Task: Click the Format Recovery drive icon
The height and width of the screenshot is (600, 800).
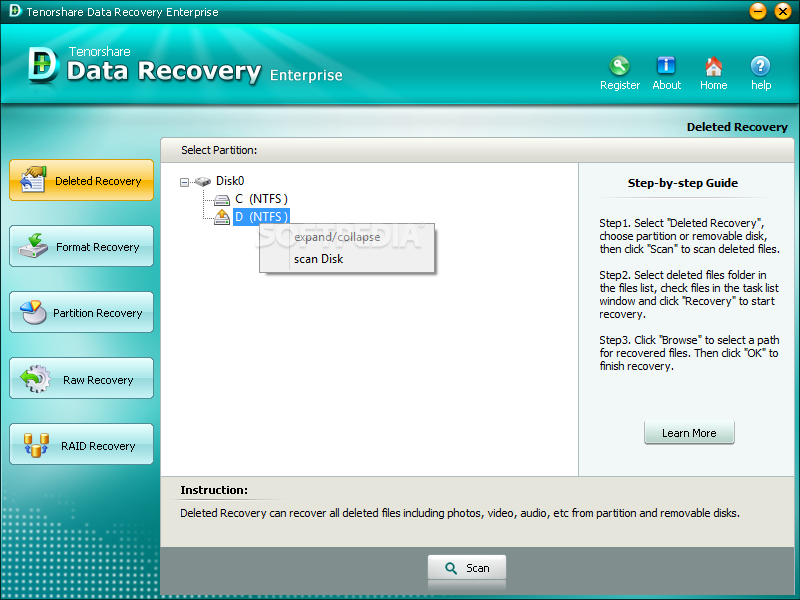Action: [x=33, y=246]
